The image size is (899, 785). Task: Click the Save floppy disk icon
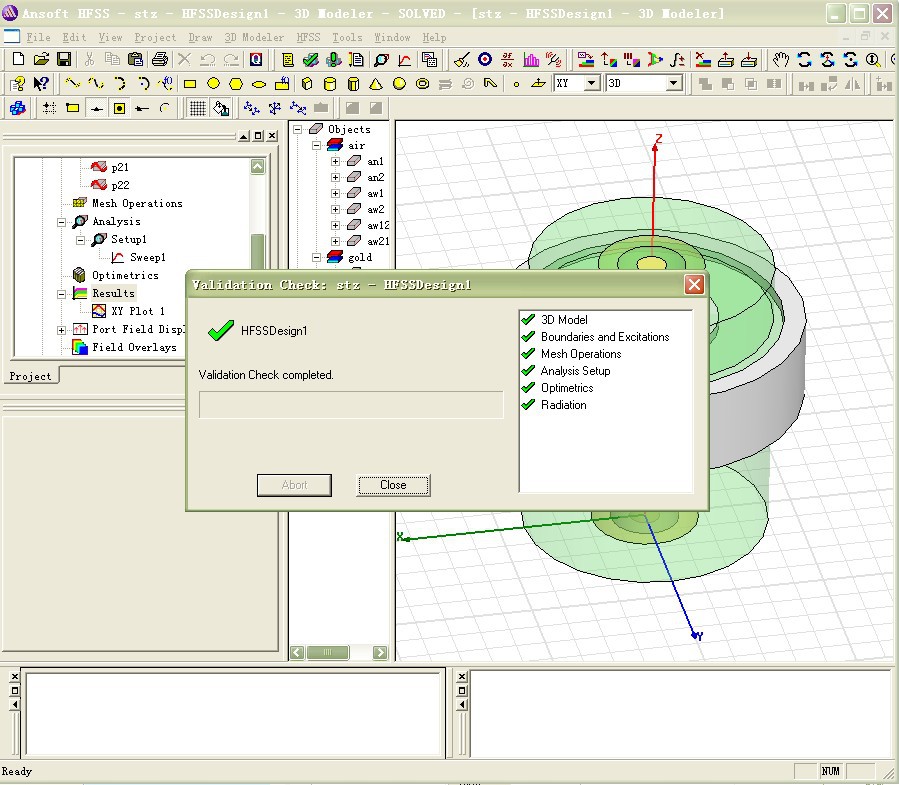coord(64,59)
